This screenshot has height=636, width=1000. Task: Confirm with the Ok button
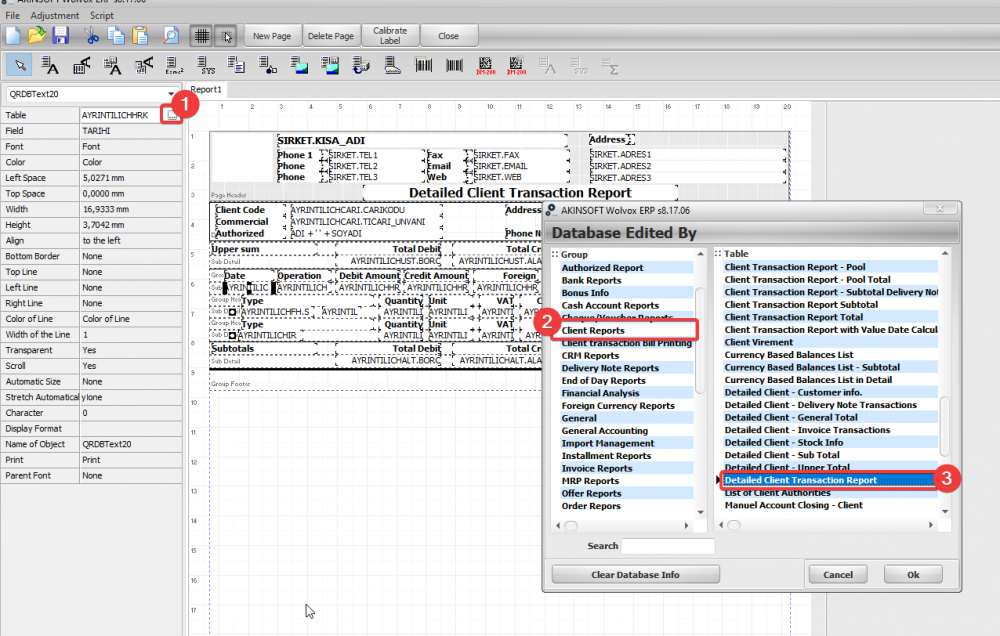click(x=913, y=575)
